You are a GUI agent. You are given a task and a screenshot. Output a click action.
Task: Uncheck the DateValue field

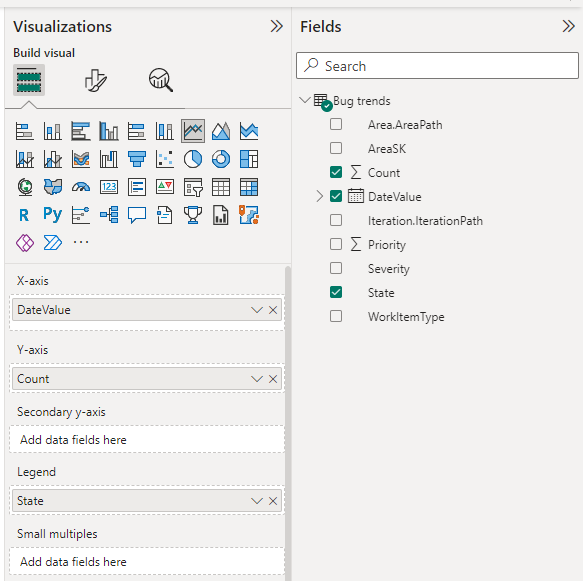click(336, 196)
